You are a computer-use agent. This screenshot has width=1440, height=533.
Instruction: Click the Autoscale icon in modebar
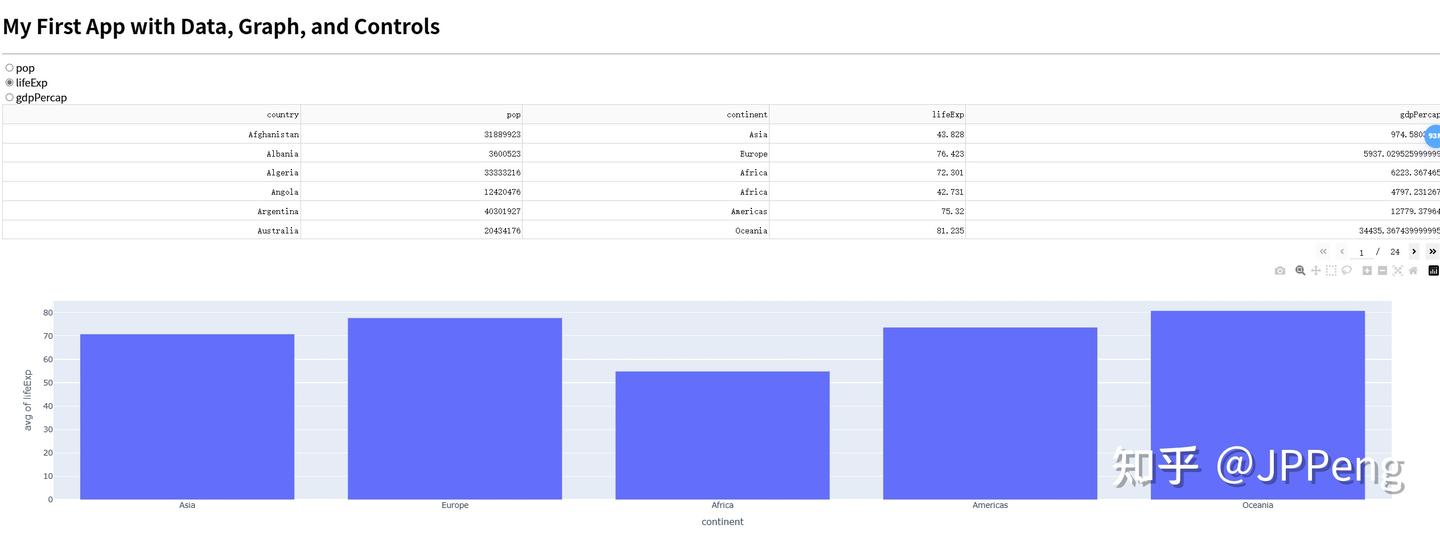point(1398,270)
